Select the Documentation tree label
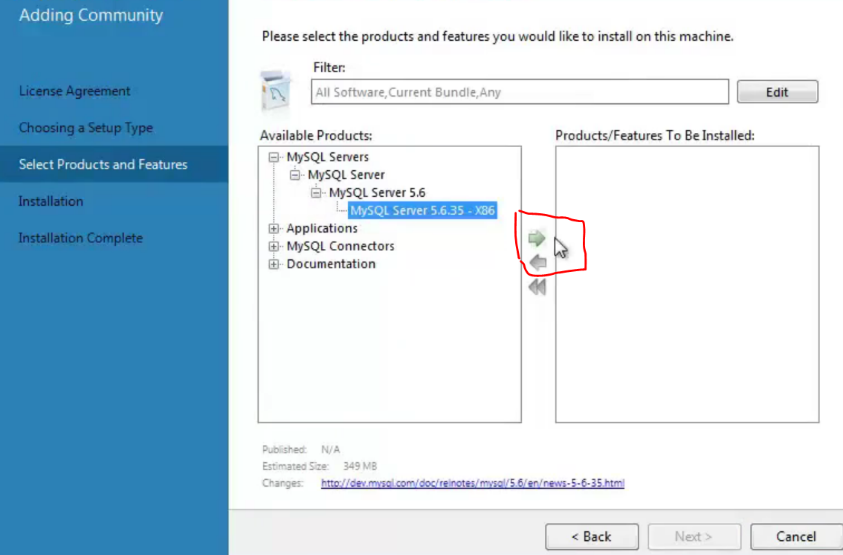This screenshot has width=843, height=555. click(x=331, y=264)
